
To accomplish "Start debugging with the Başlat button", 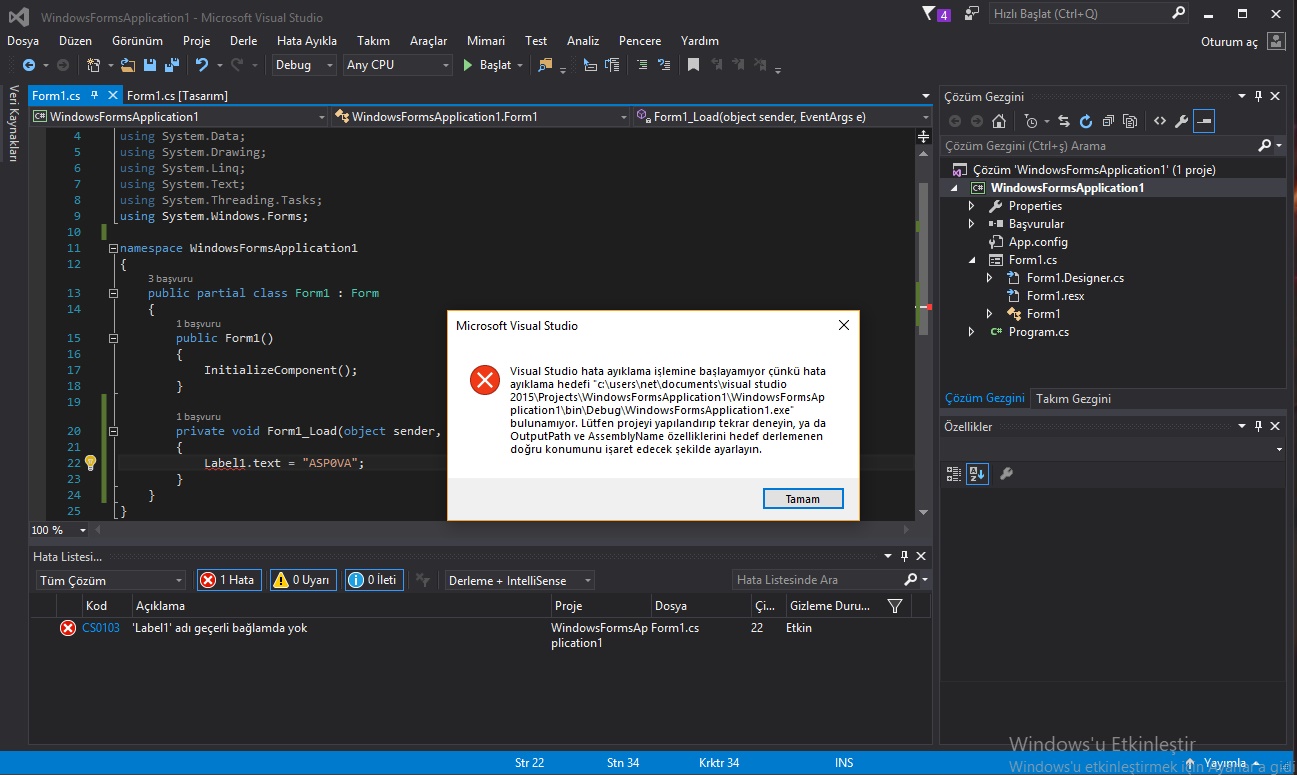I will [x=488, y=65].
